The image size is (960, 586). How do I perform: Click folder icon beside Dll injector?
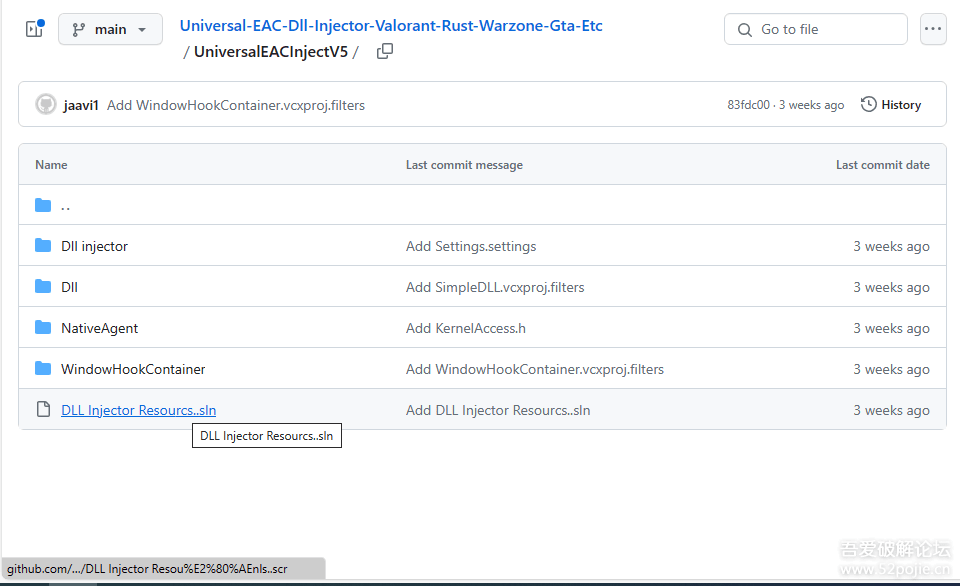coord(43,246)
